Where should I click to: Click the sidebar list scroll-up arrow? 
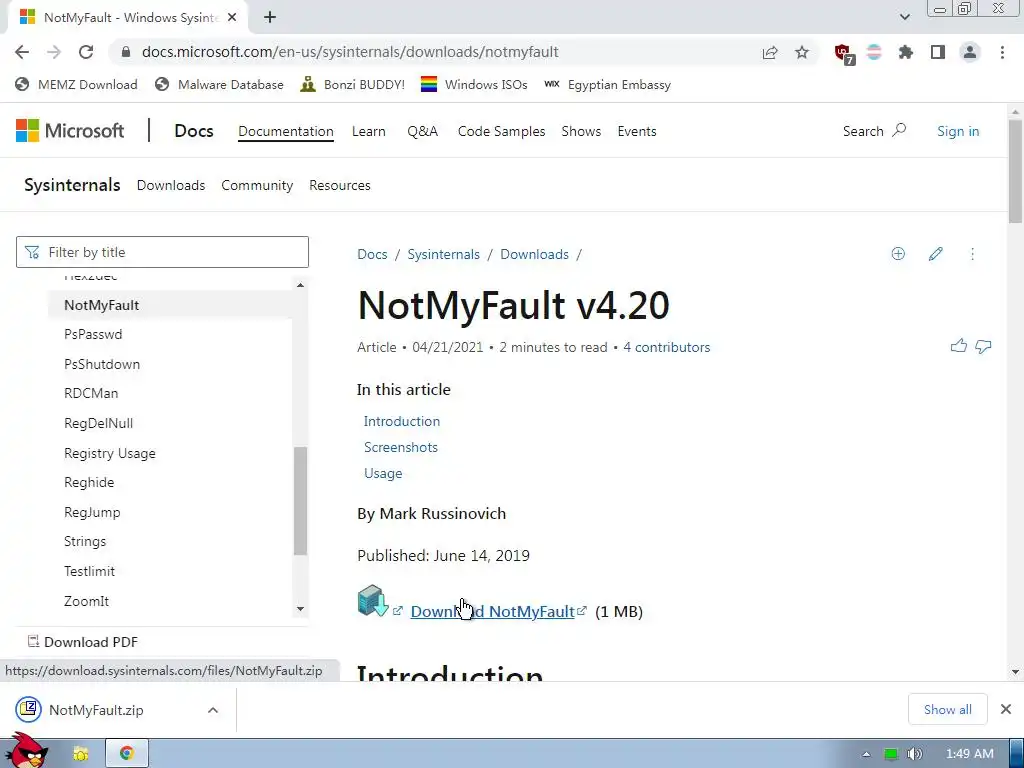[x=300, y=285]
